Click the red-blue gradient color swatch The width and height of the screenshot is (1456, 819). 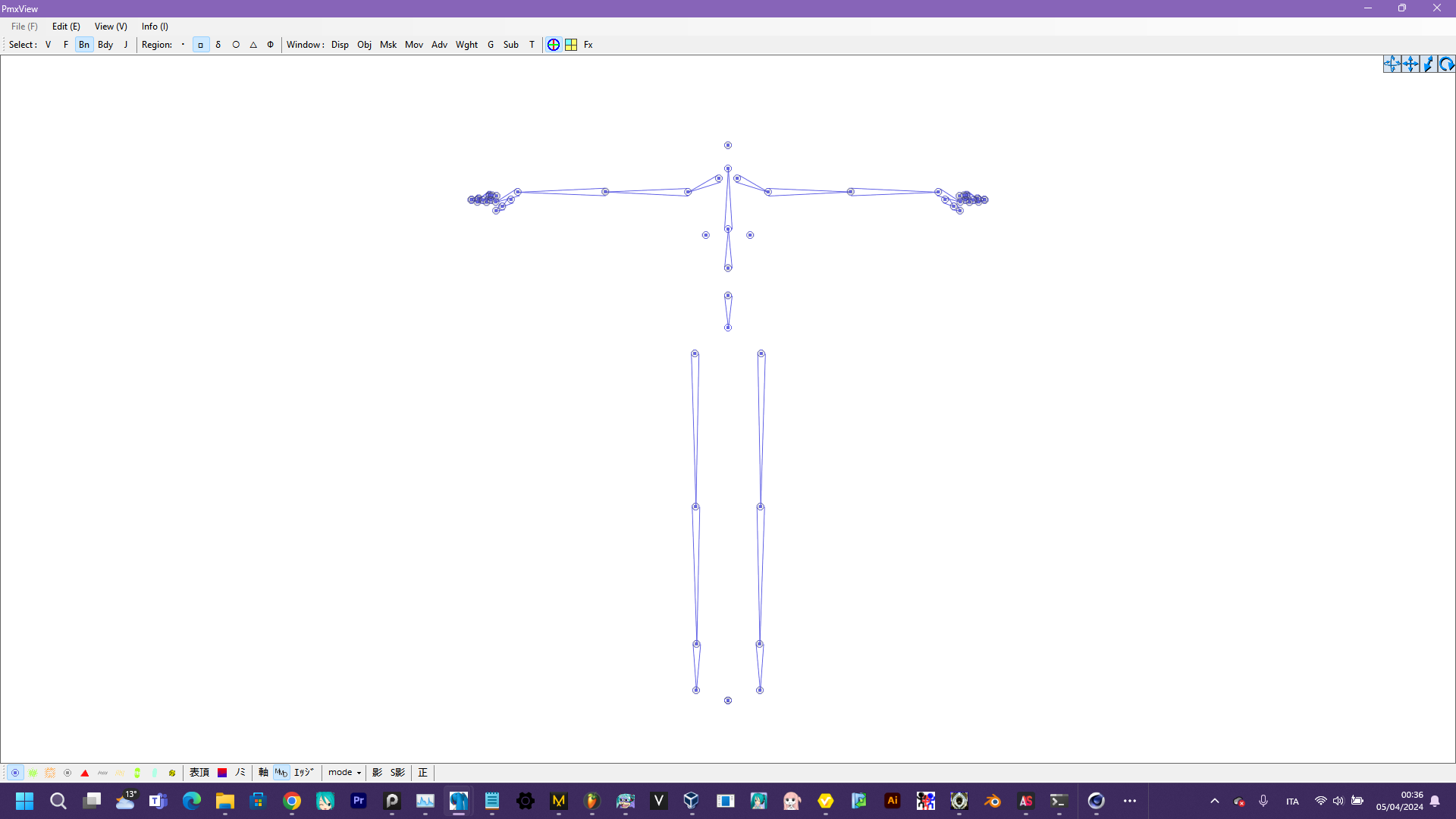click(222, 773)
